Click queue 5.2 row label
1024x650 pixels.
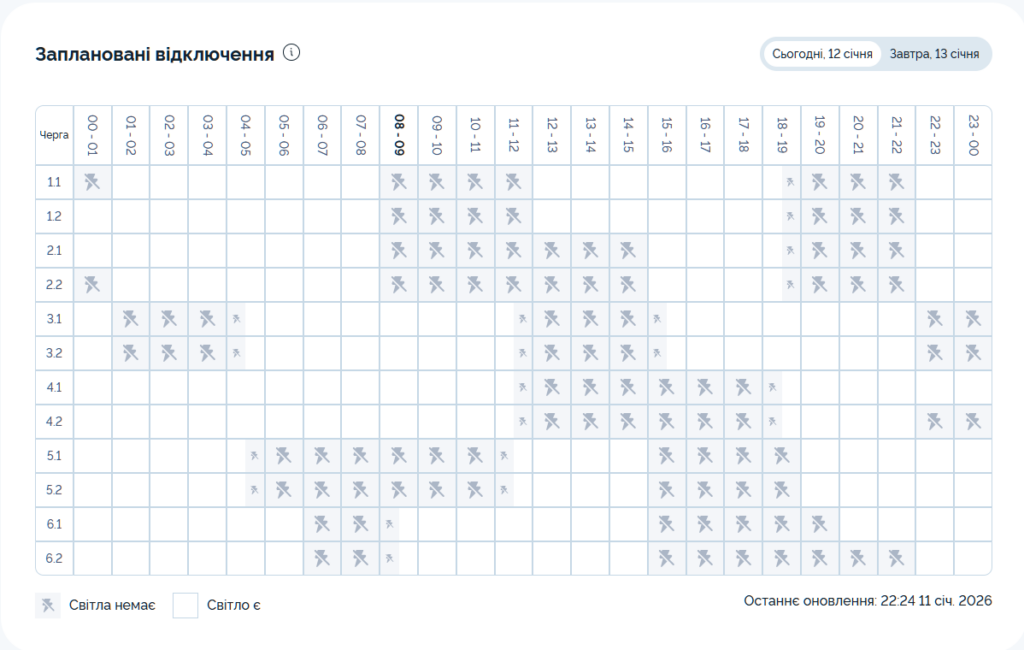(54, 490)
